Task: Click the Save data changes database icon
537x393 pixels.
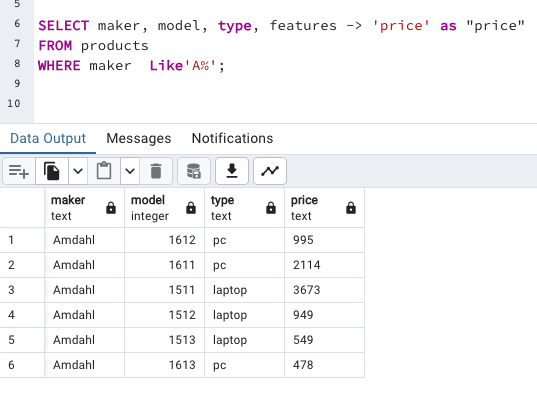Action: pos(194,171)
